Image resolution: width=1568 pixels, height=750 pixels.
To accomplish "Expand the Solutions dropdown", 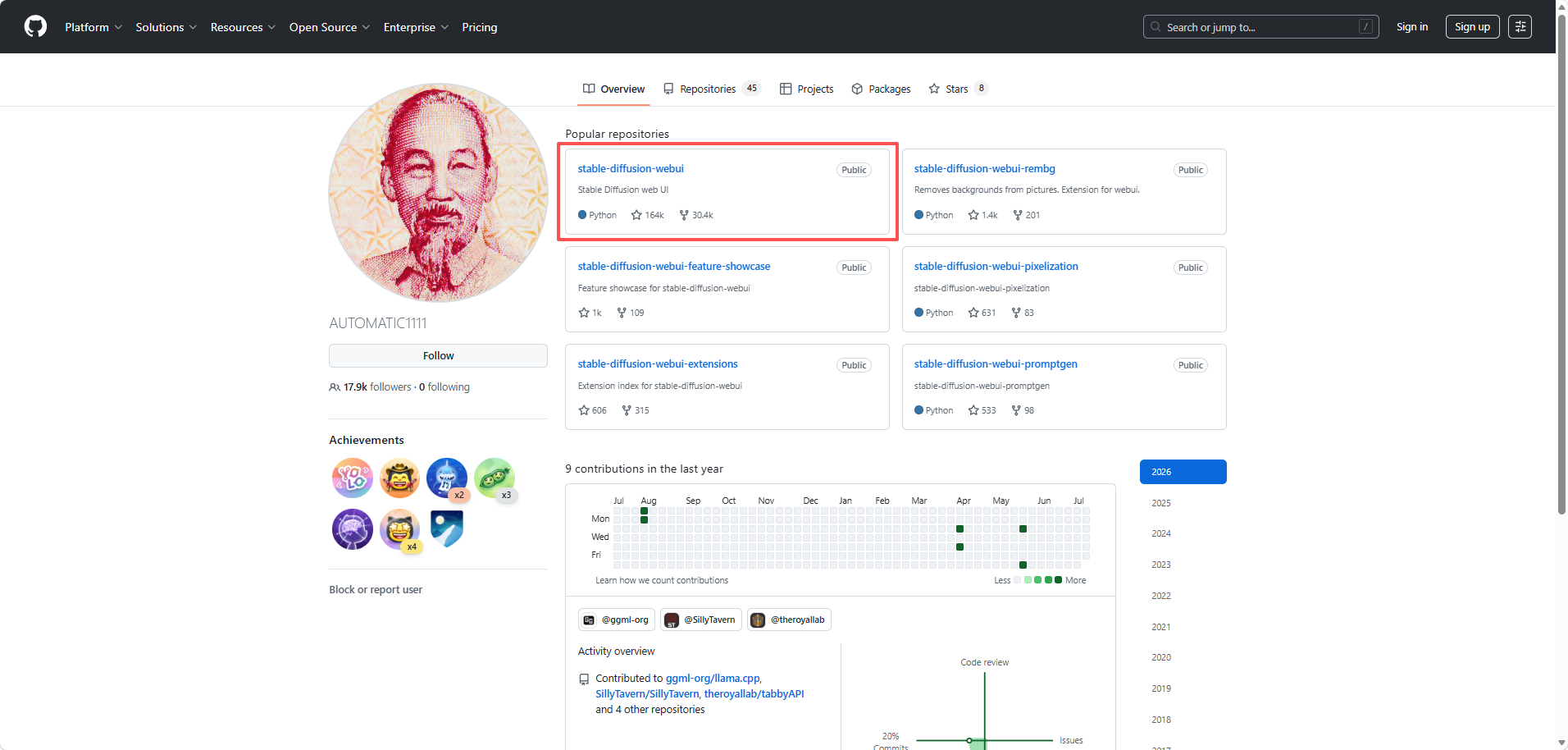I will (x=166, y=27).
